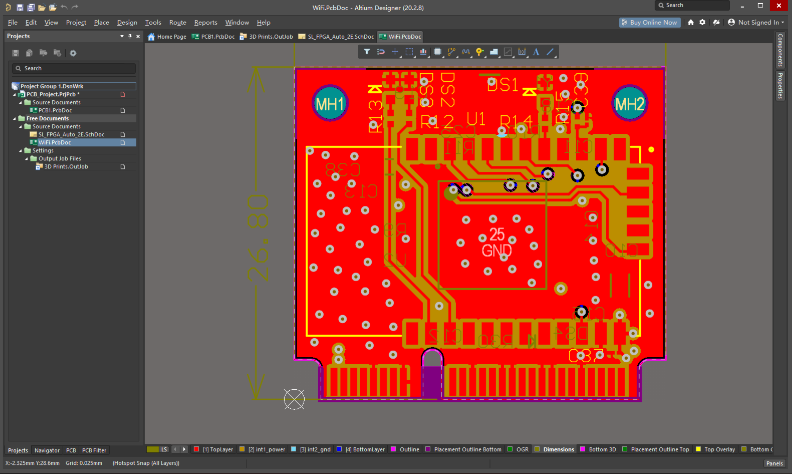Select the Top Overlay layer tab
The width and height of the screenshot is (792, 474).
pos(715,449)
